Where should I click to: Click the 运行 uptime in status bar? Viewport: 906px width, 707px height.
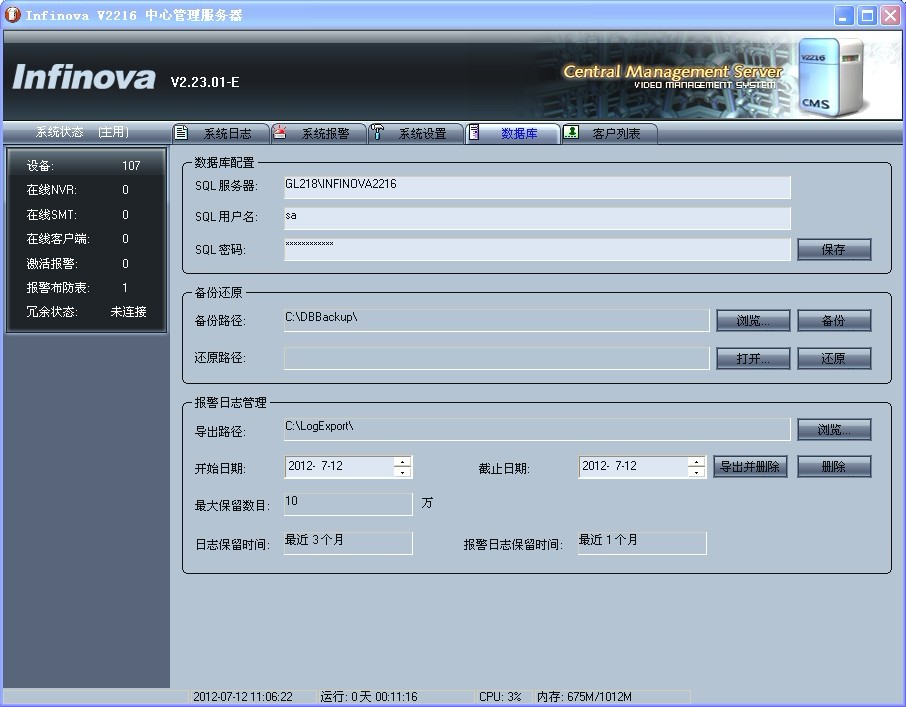pos(369,697)
